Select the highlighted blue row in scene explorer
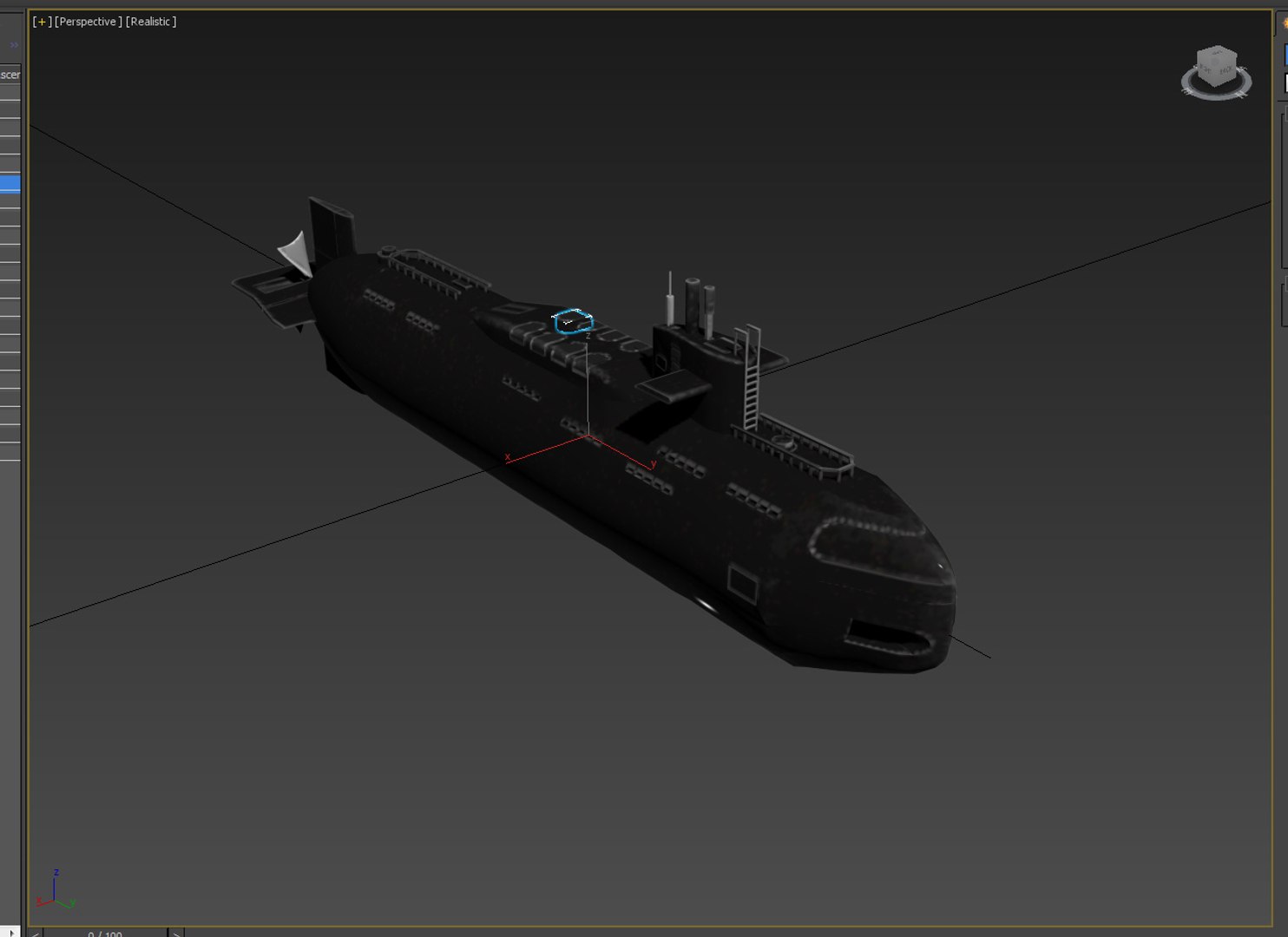Viewport: 1288px width, 937px height. pyautogui.click(x=10, y=183)
